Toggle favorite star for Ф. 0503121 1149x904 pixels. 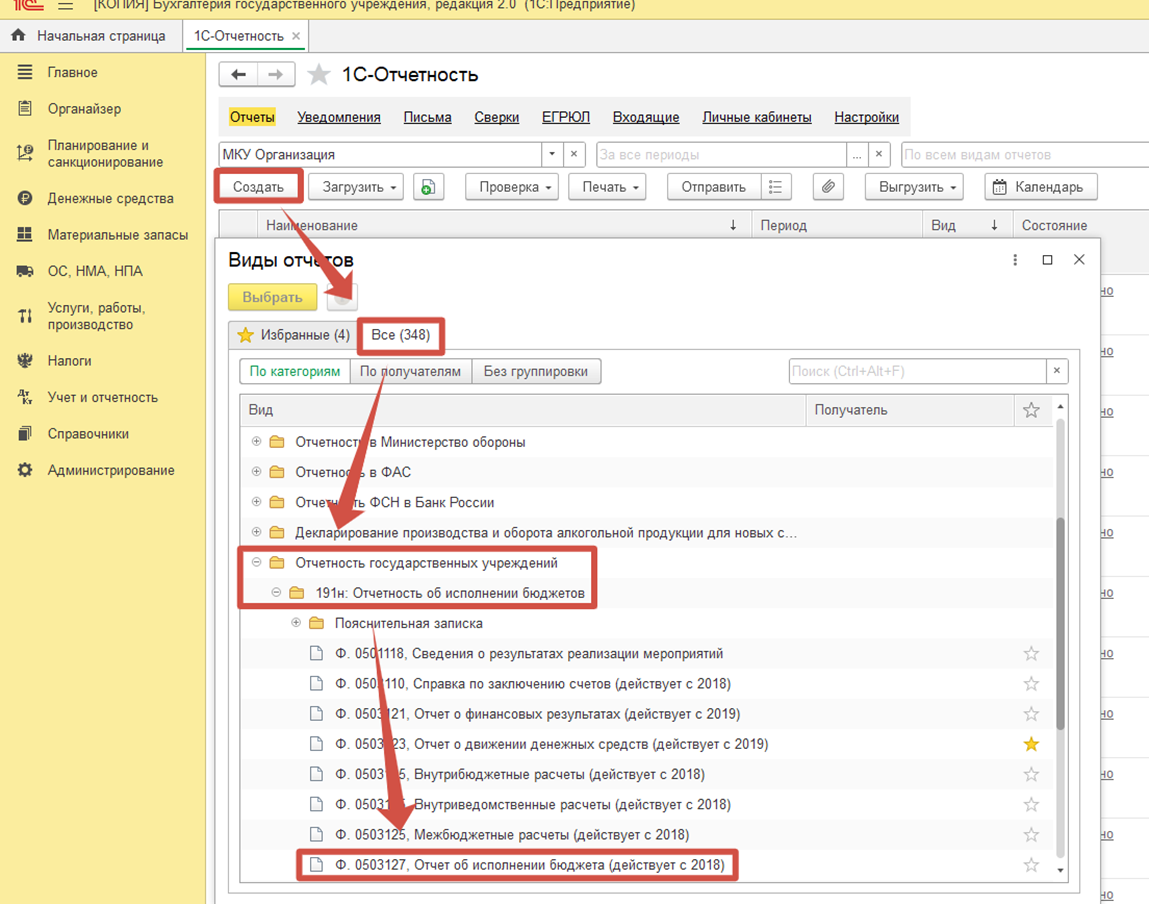point(1031,714)
